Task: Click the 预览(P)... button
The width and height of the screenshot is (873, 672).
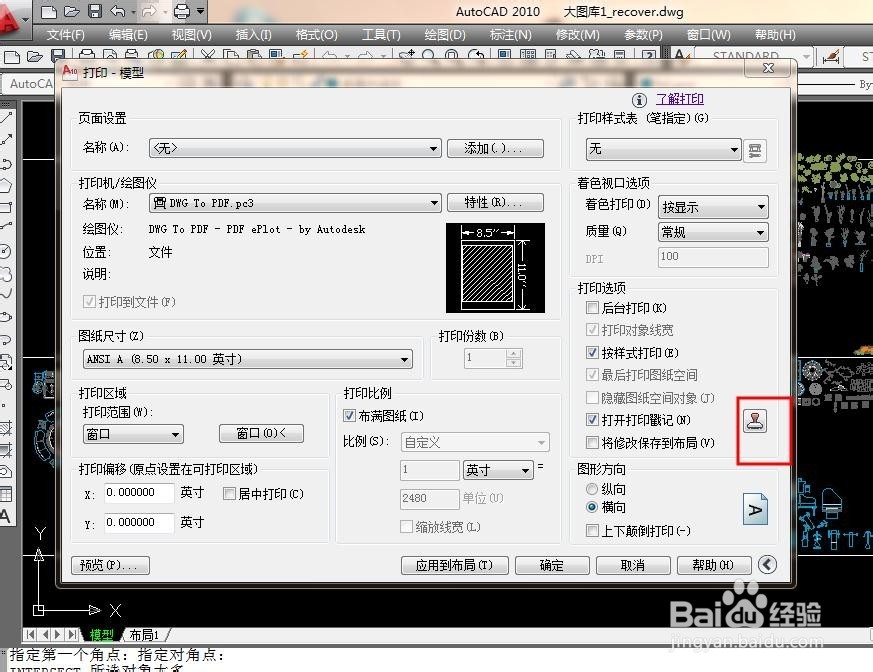Action: point(110,565)
